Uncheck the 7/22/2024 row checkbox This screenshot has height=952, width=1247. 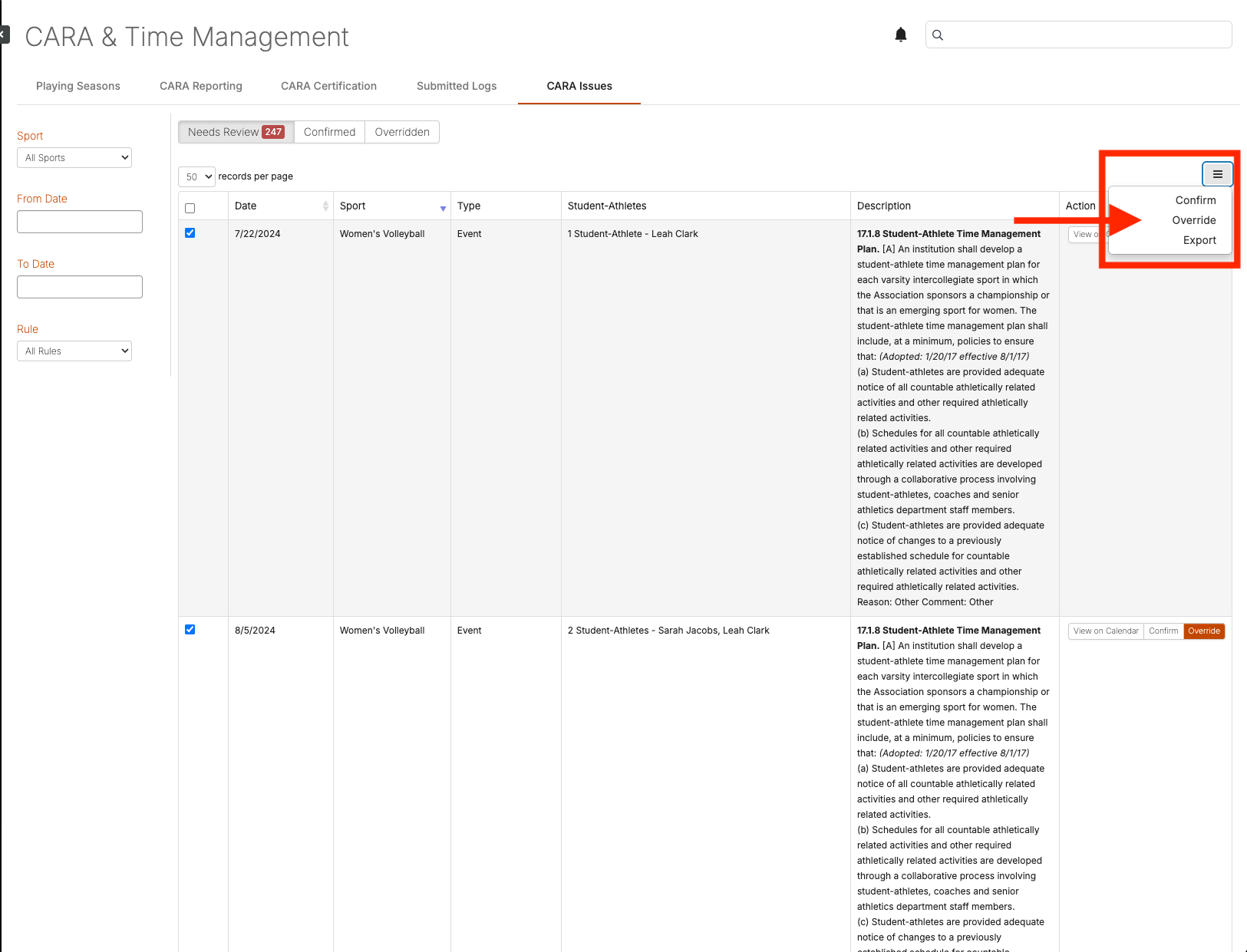(190, 233)
